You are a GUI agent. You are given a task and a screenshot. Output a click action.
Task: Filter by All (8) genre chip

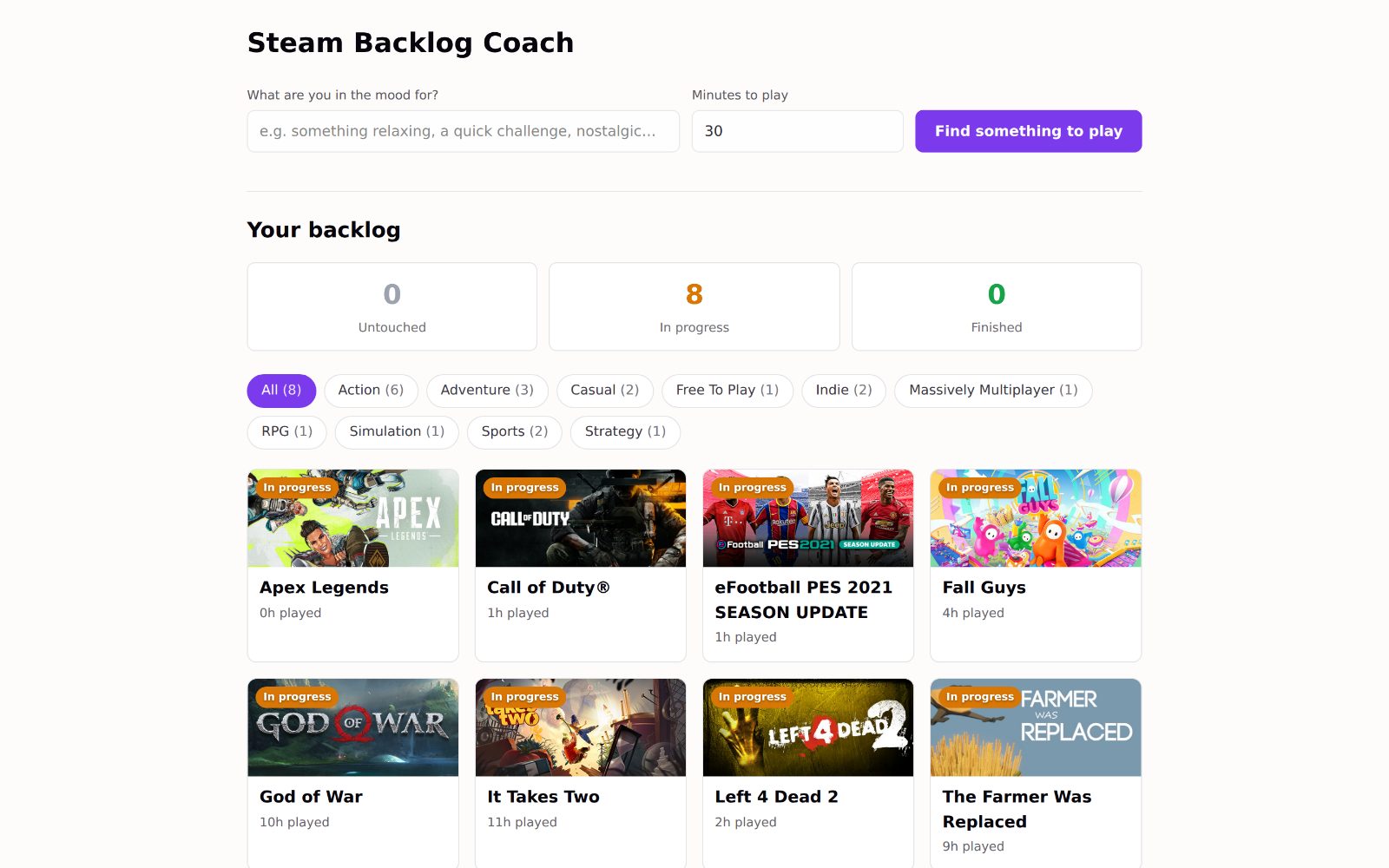coord(281,391)
